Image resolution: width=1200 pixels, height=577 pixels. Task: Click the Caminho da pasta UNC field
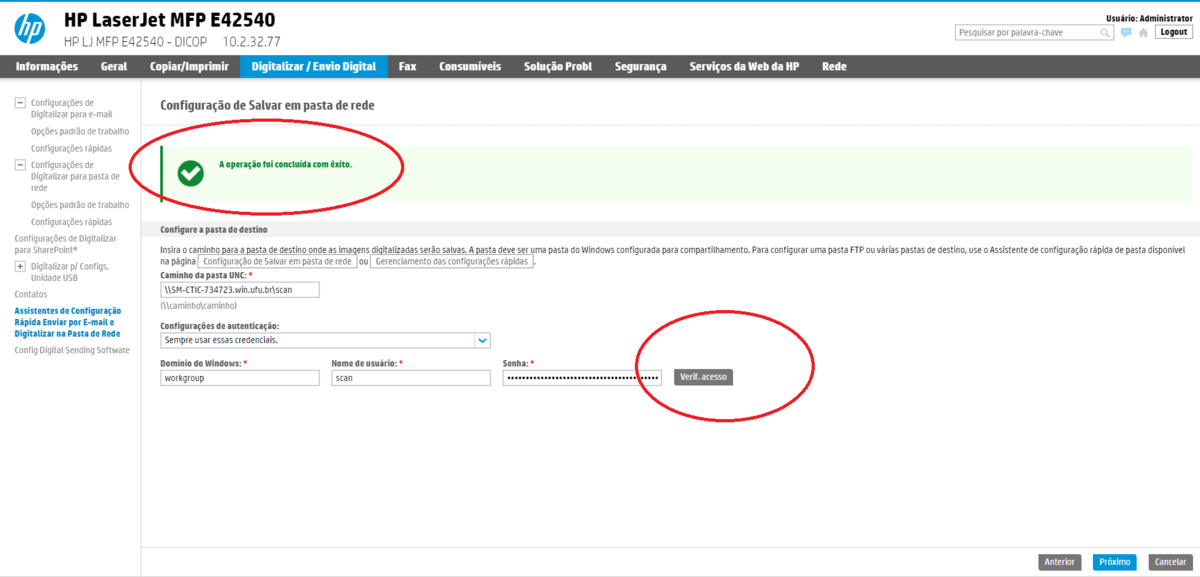tap(239, 290)
